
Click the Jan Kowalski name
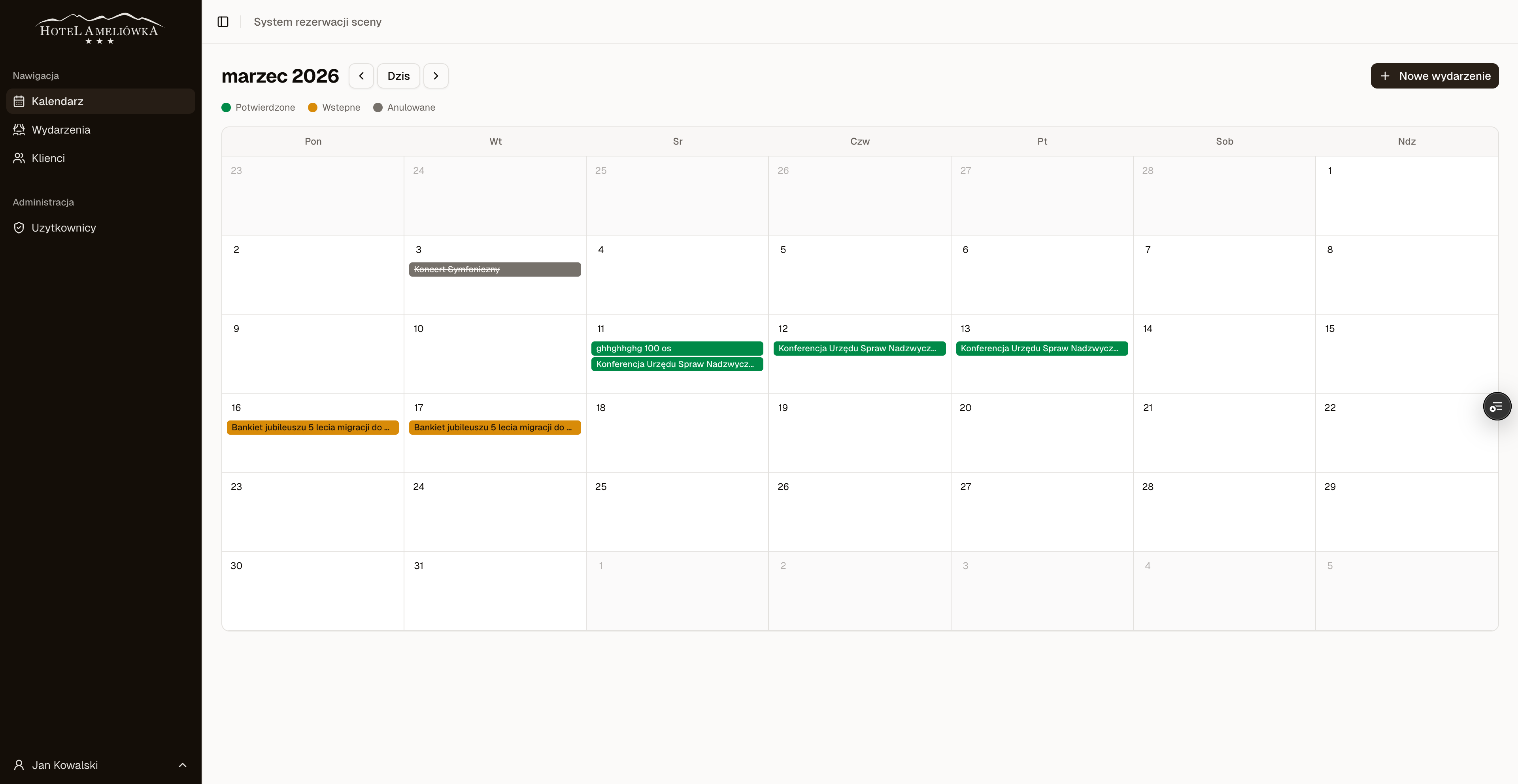pyautogui.click(x=65, y=765)
